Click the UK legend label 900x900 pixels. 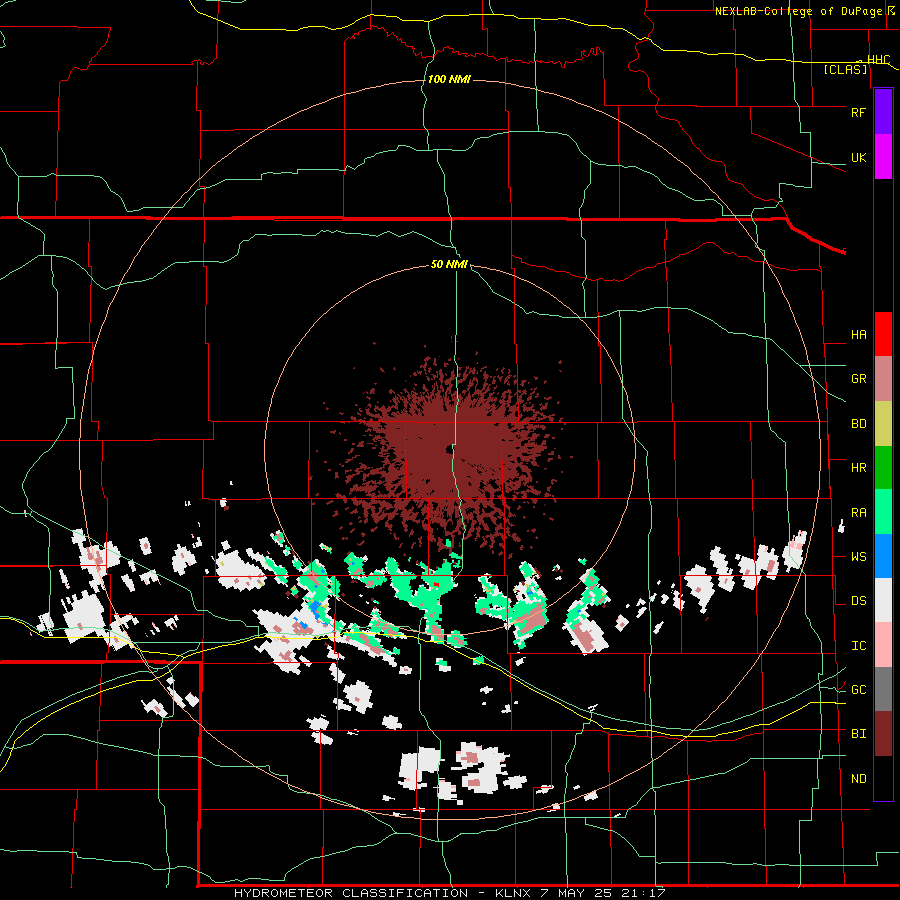(x=858, y=157)
